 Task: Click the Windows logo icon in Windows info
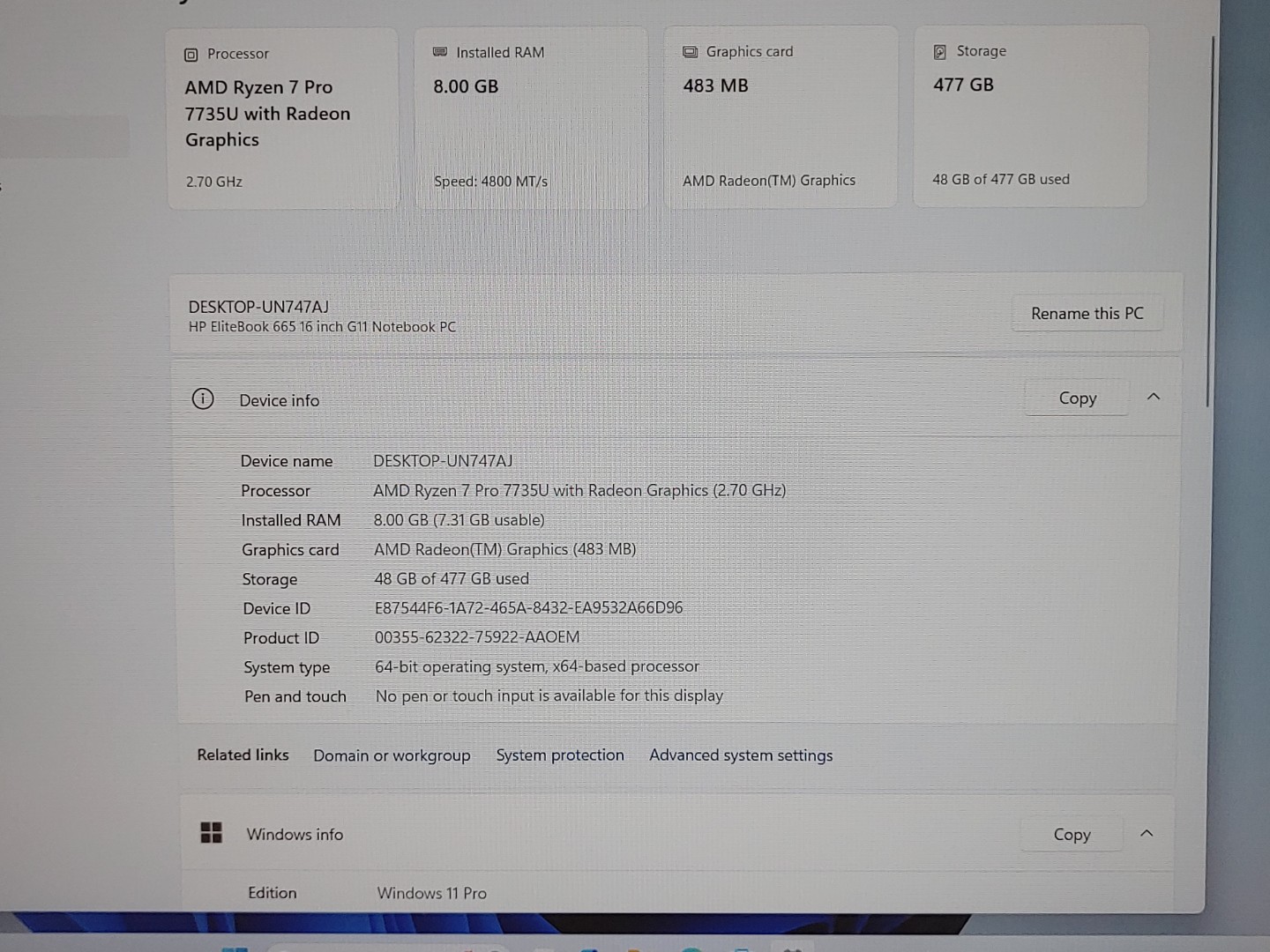coord(212,832)
